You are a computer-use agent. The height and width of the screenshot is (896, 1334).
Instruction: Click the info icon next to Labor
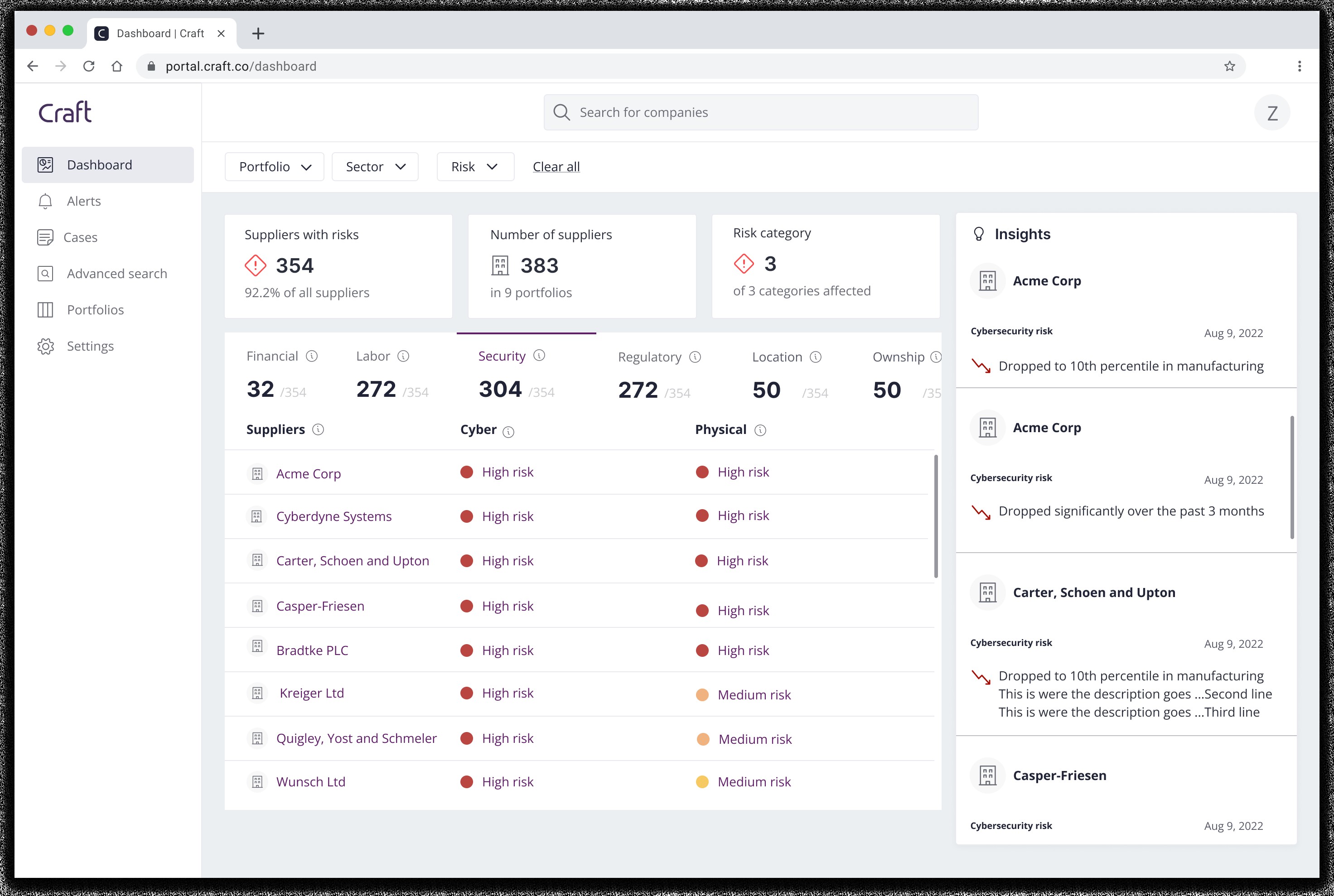click(x=404, y=356)
